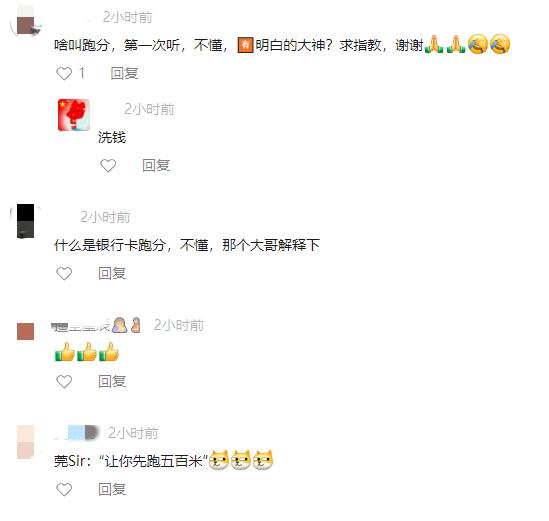Open avatar of the thumbs-up commenter
The image size is (549, 521).
pos(26,332)
